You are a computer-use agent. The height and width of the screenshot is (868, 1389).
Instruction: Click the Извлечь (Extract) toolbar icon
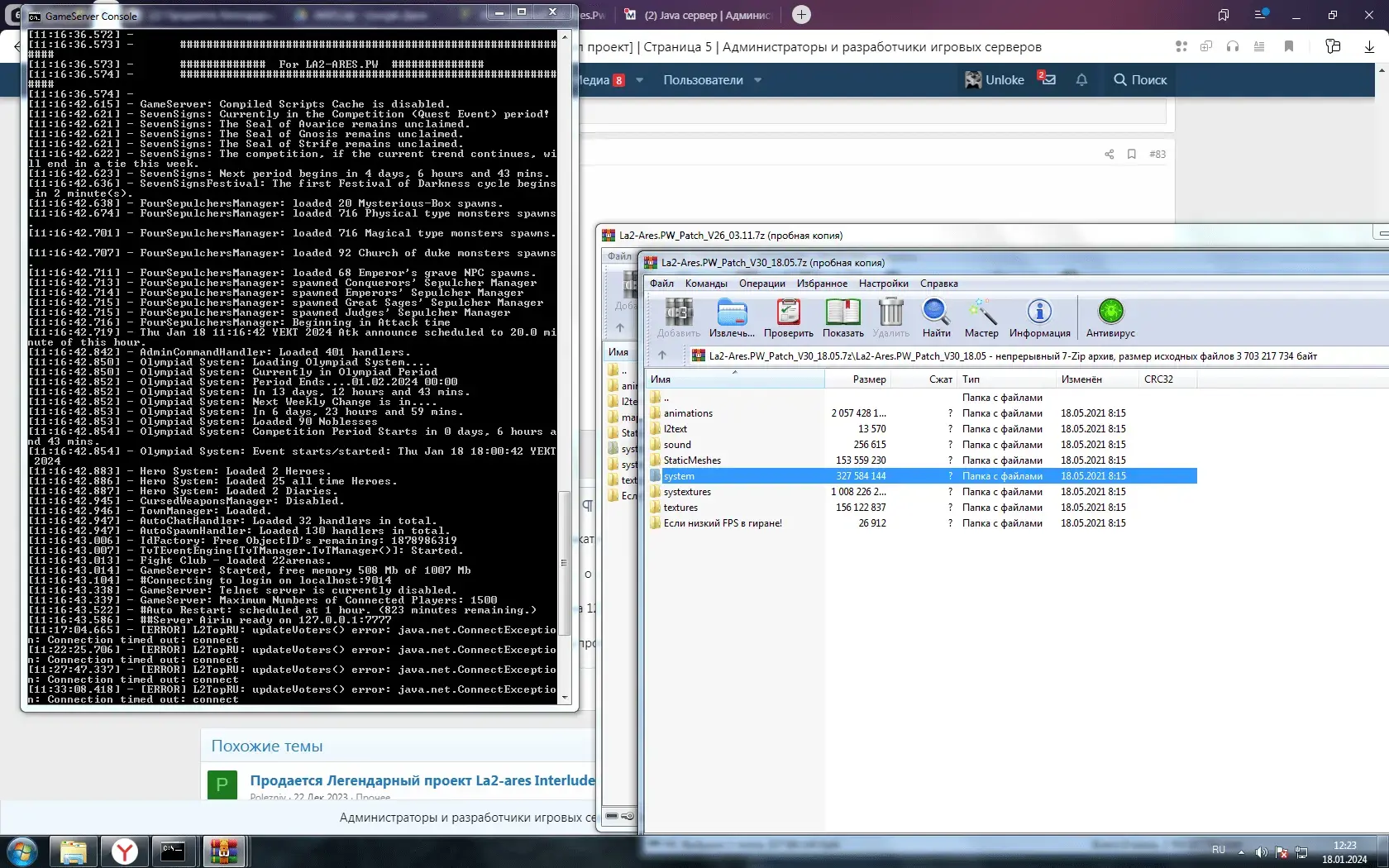pos(732,317)
